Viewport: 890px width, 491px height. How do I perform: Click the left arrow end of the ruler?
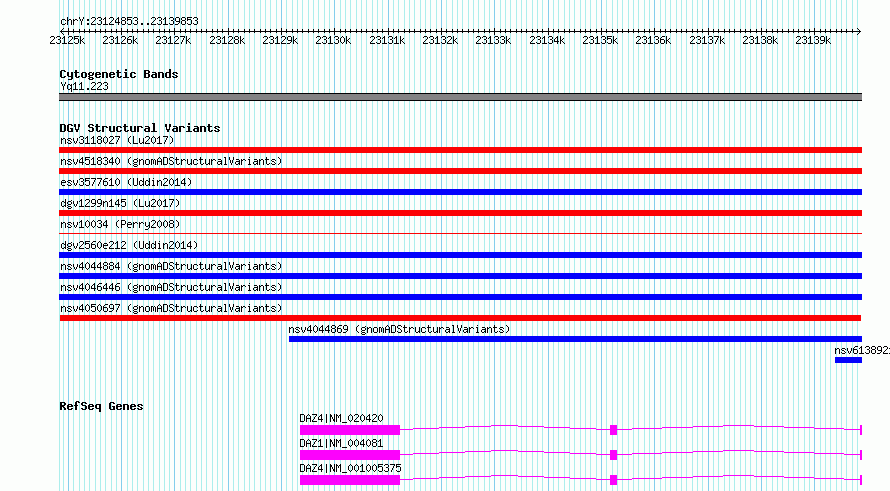[62, 31]
